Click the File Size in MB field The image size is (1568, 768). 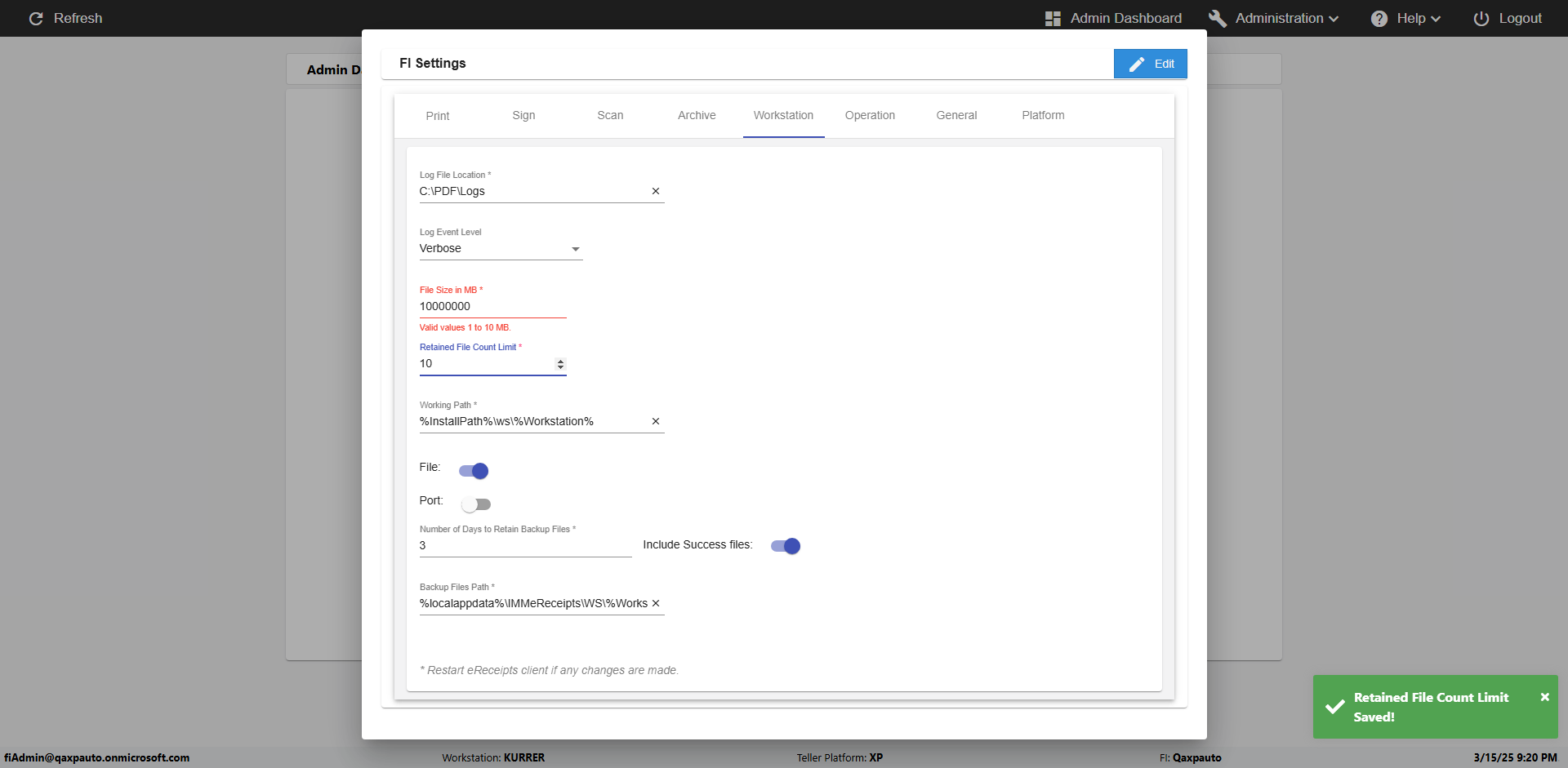492,306
